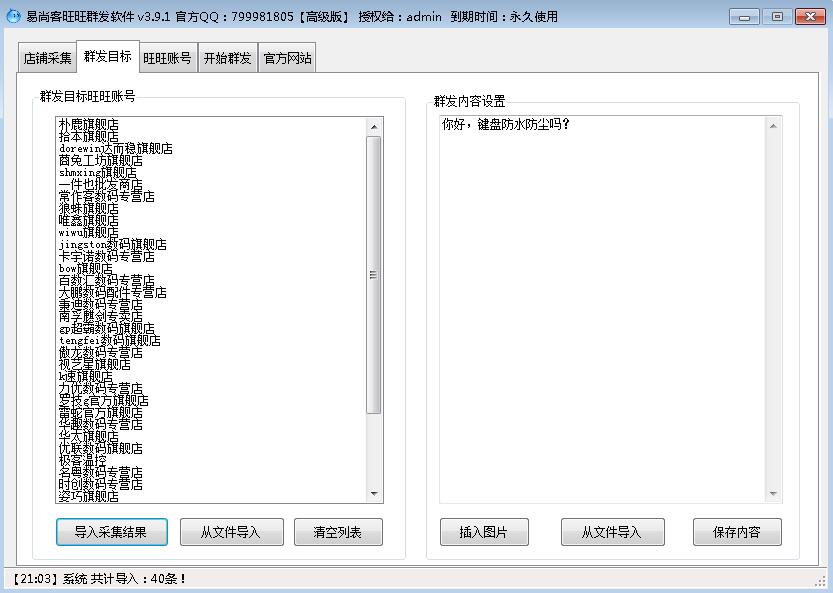Import targets using 从文件导入 button

[230, 532]
